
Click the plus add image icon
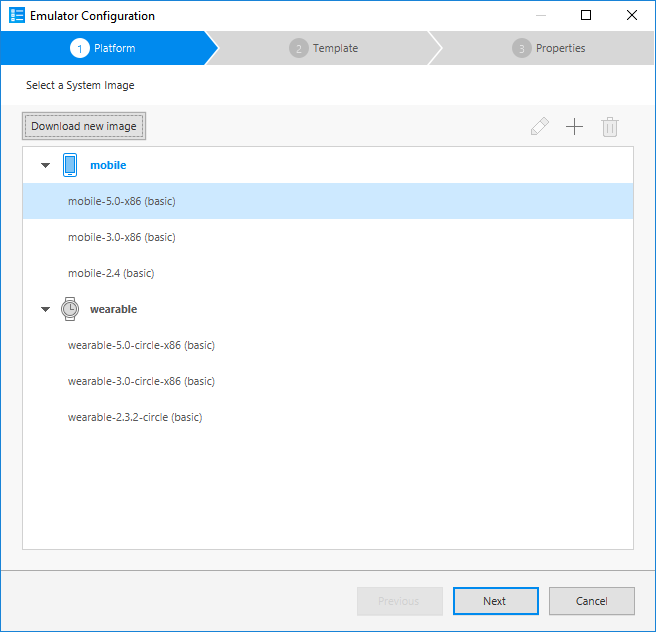574,127
